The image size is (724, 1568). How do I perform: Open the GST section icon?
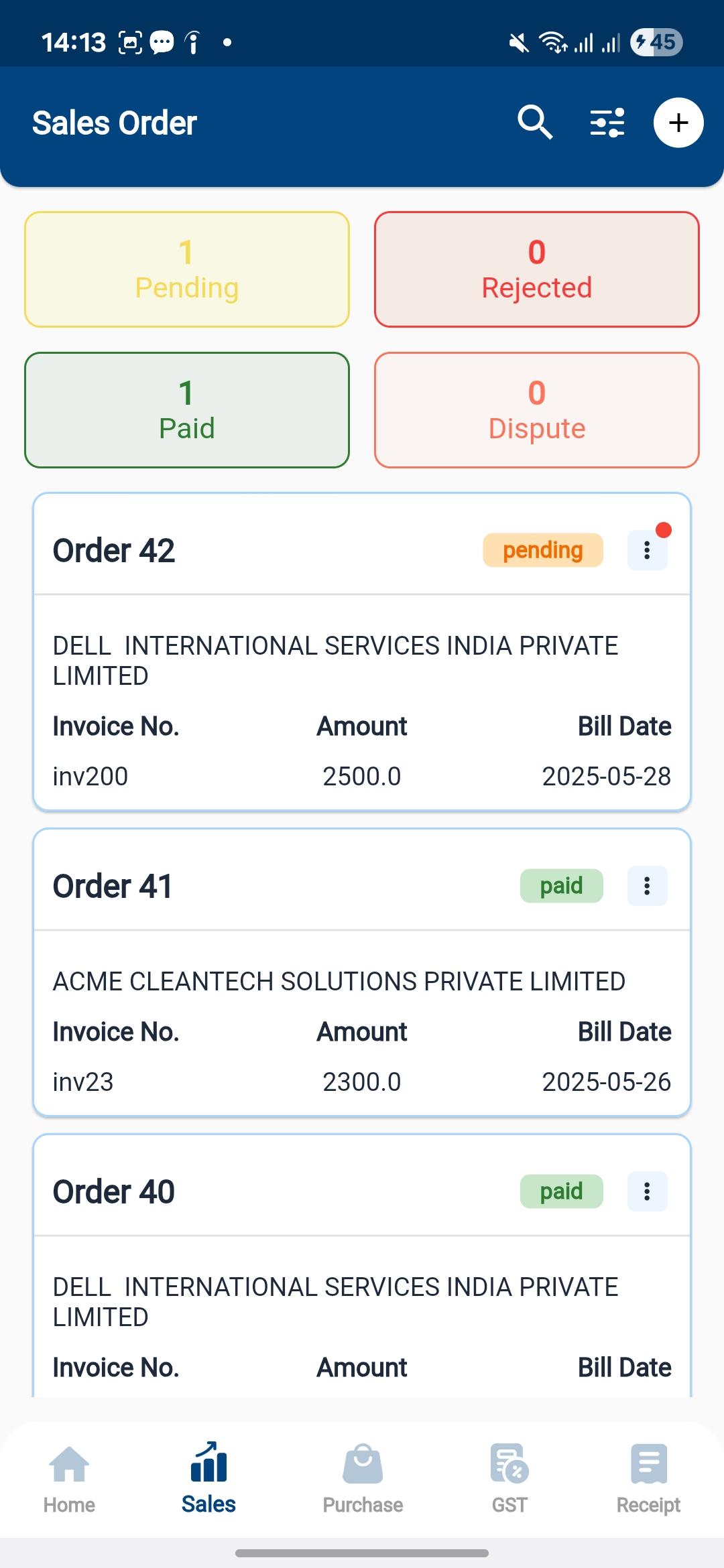[x=509, y=1464]
